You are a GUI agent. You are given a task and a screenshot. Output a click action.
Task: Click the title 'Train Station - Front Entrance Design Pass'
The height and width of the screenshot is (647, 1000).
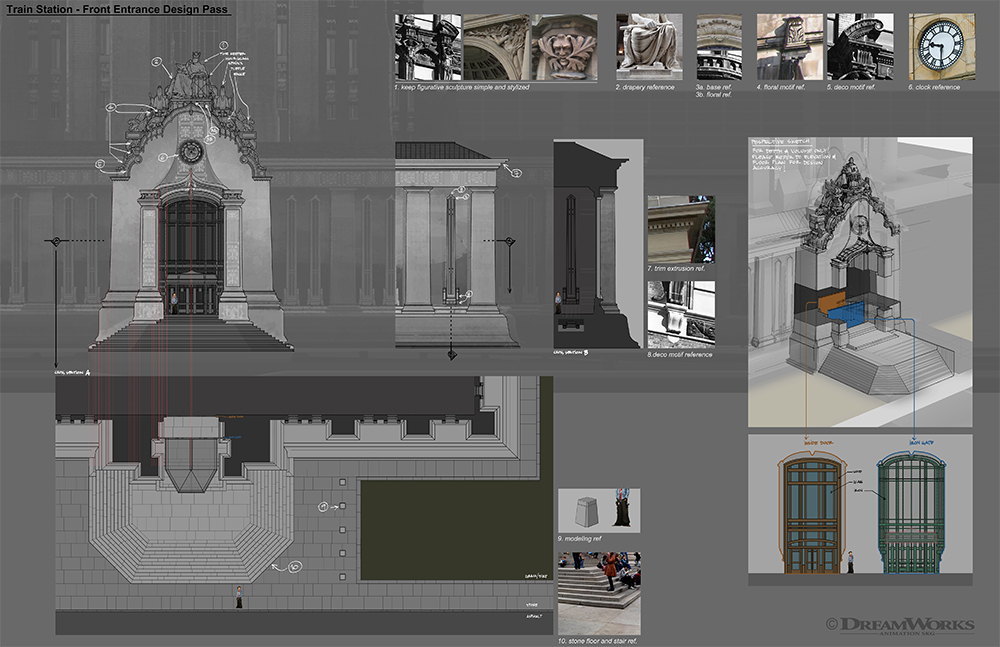117,10
